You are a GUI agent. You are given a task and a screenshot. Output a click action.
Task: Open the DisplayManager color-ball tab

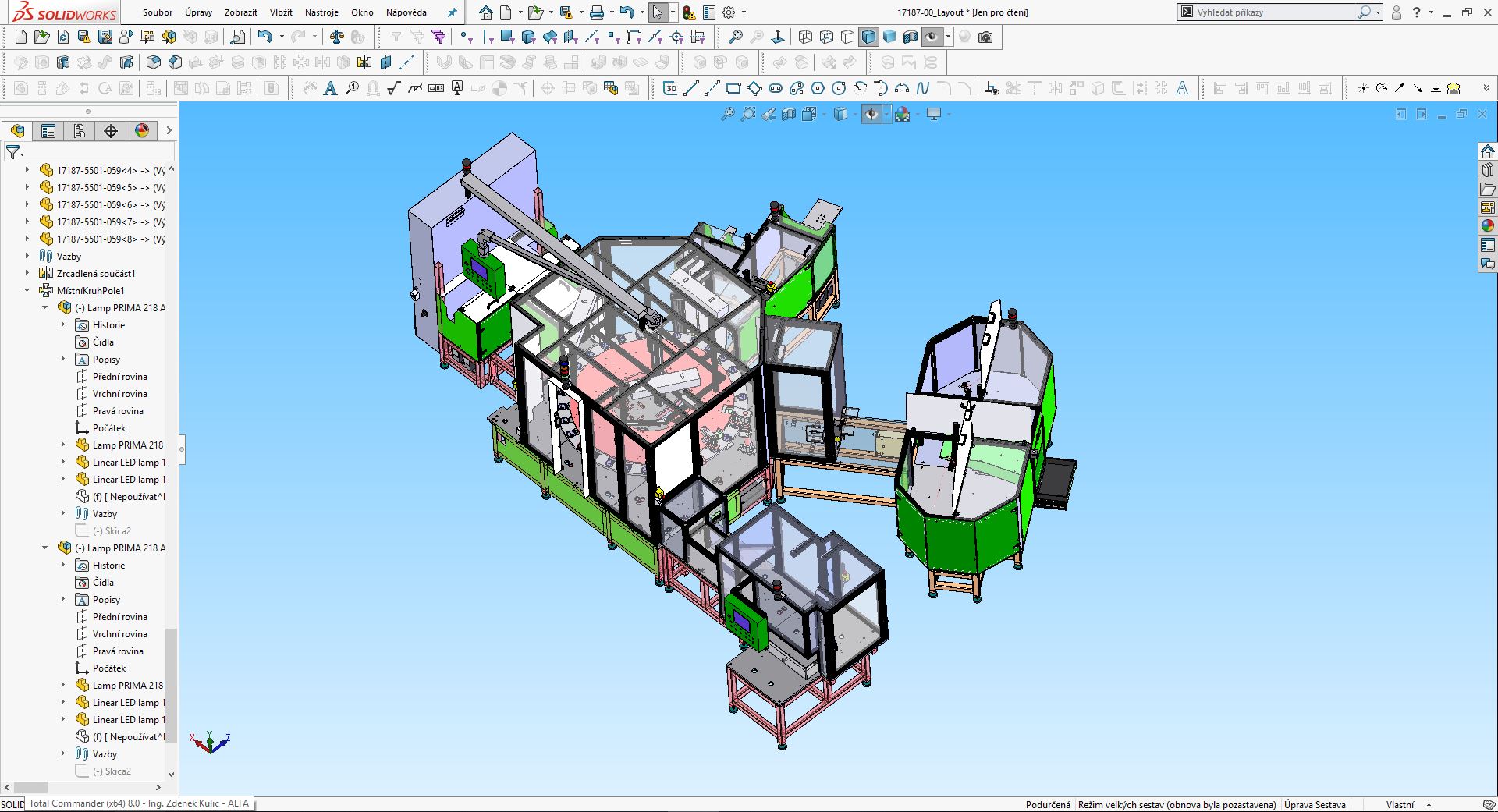coord(141,131)
